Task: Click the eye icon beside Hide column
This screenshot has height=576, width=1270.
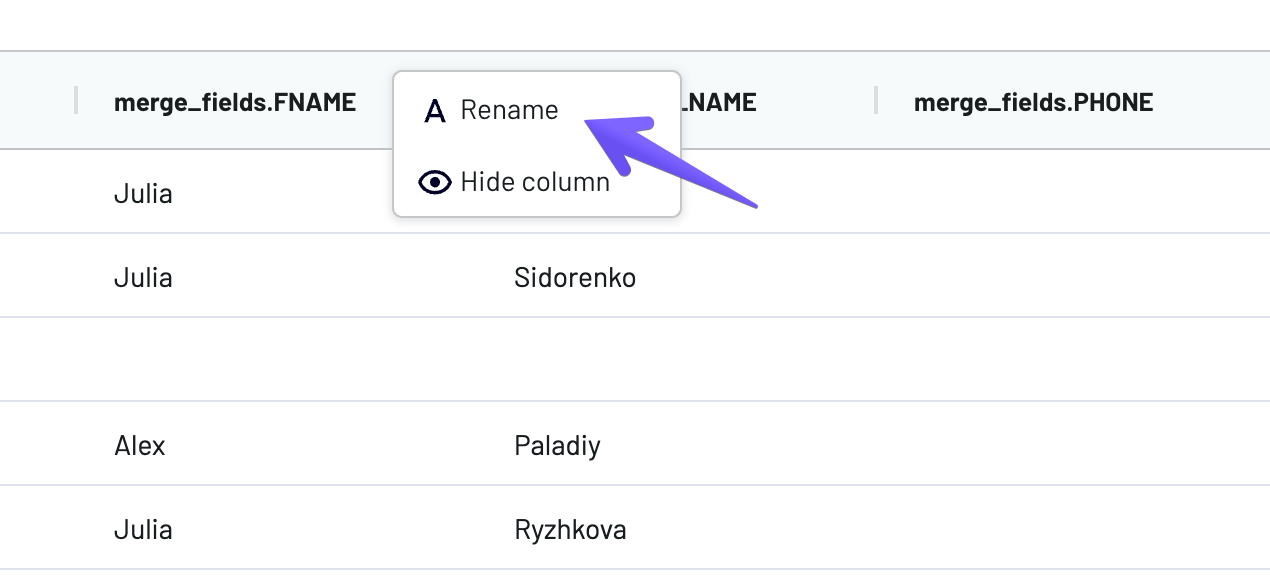Action: [434, 182]
